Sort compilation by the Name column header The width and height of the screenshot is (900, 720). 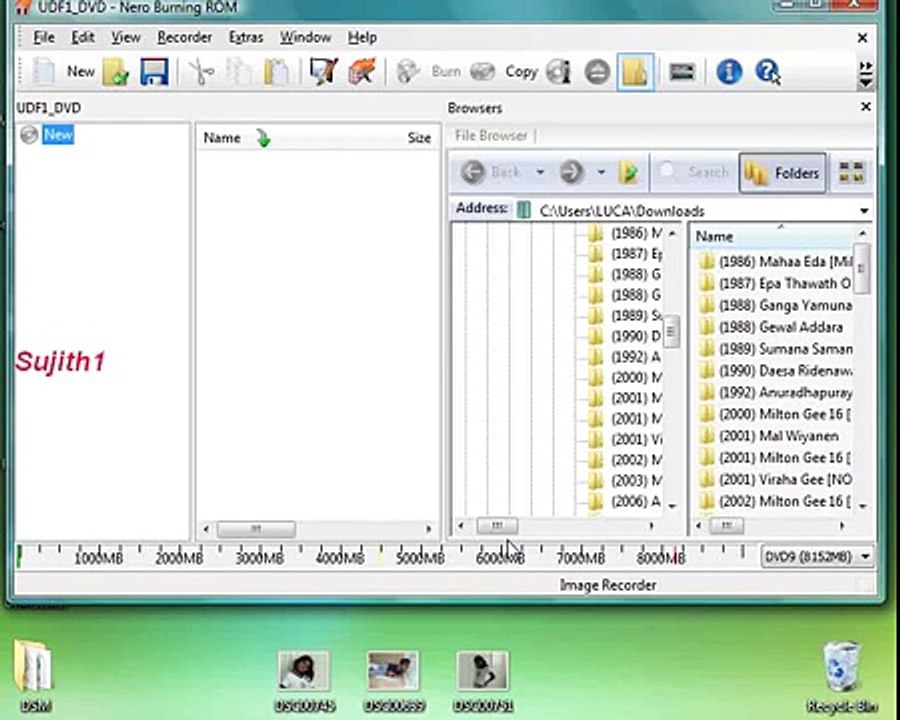point(222,138)
